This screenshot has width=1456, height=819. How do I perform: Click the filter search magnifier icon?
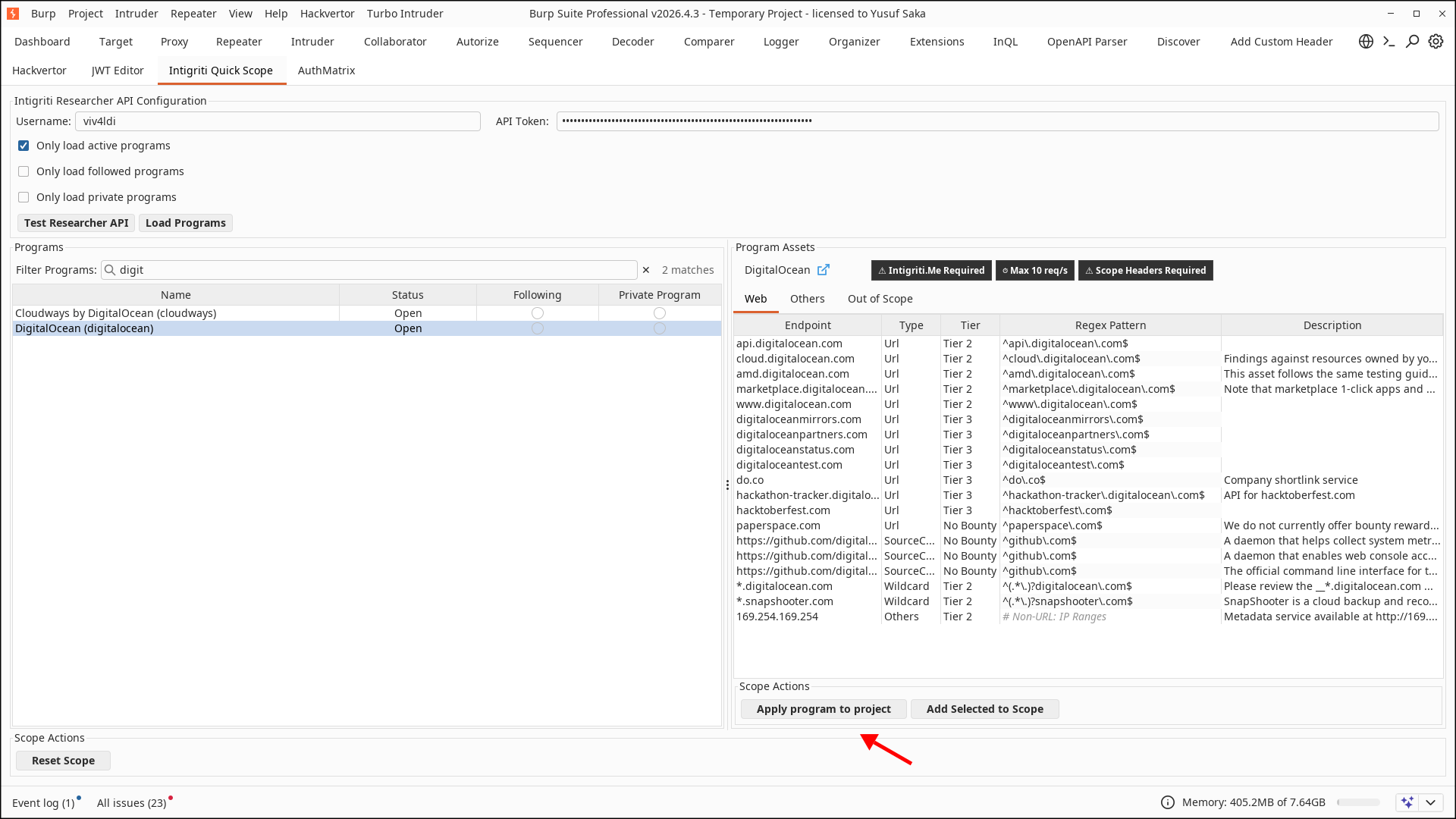(x=110, y=270)
